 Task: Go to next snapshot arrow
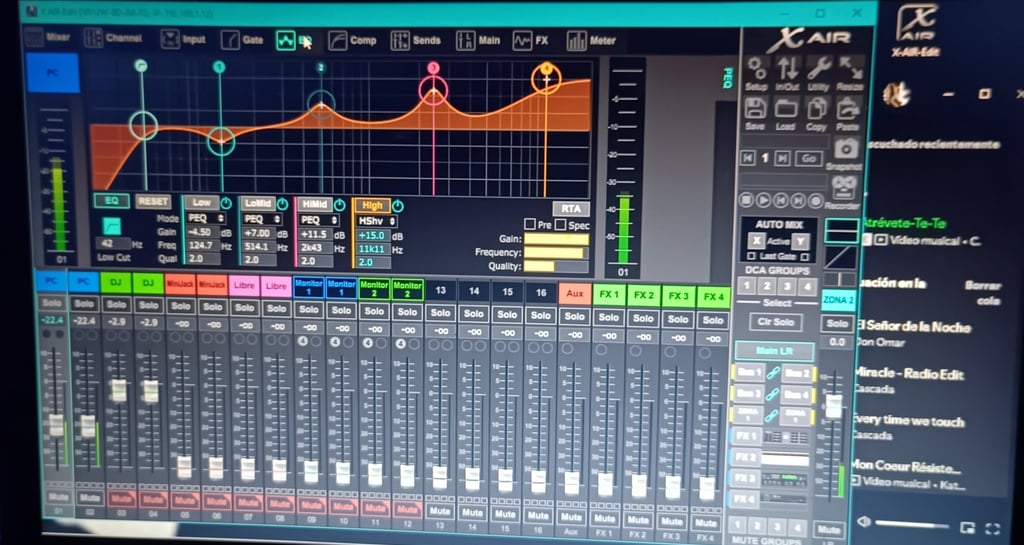click(x=782, y=158)
